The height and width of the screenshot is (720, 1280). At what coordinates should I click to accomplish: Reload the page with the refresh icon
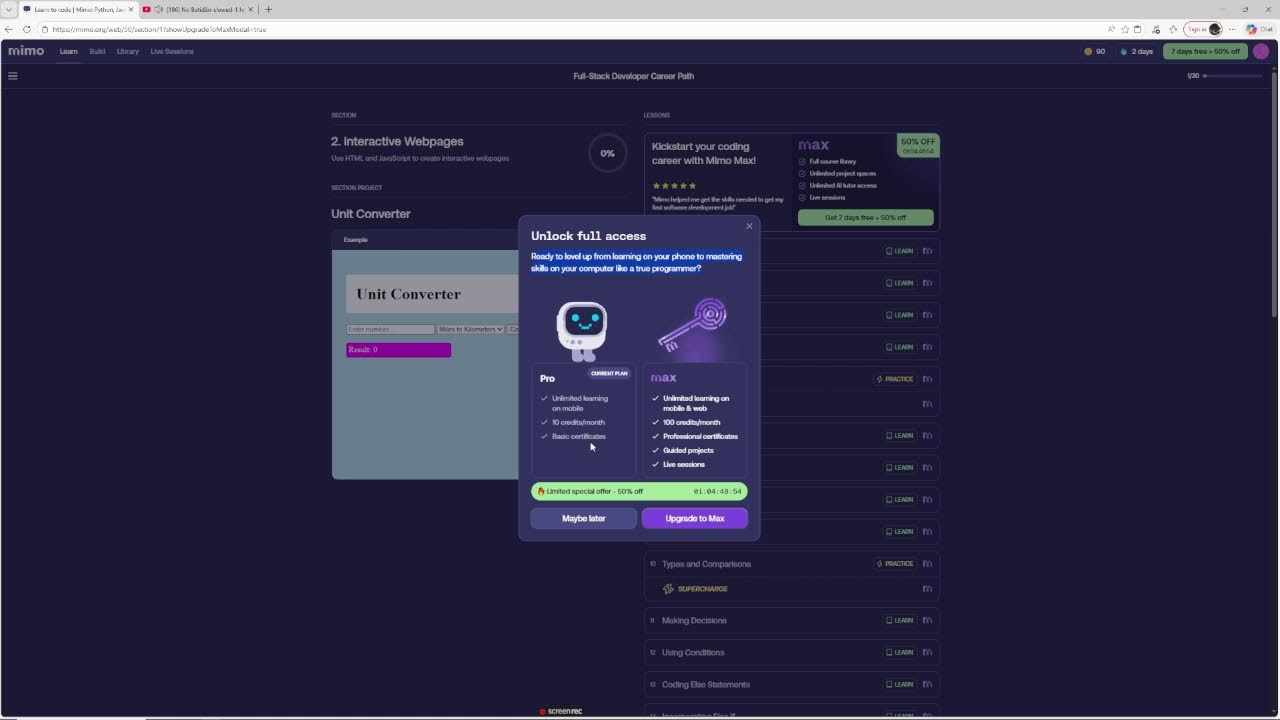click(x=27, y=29)
